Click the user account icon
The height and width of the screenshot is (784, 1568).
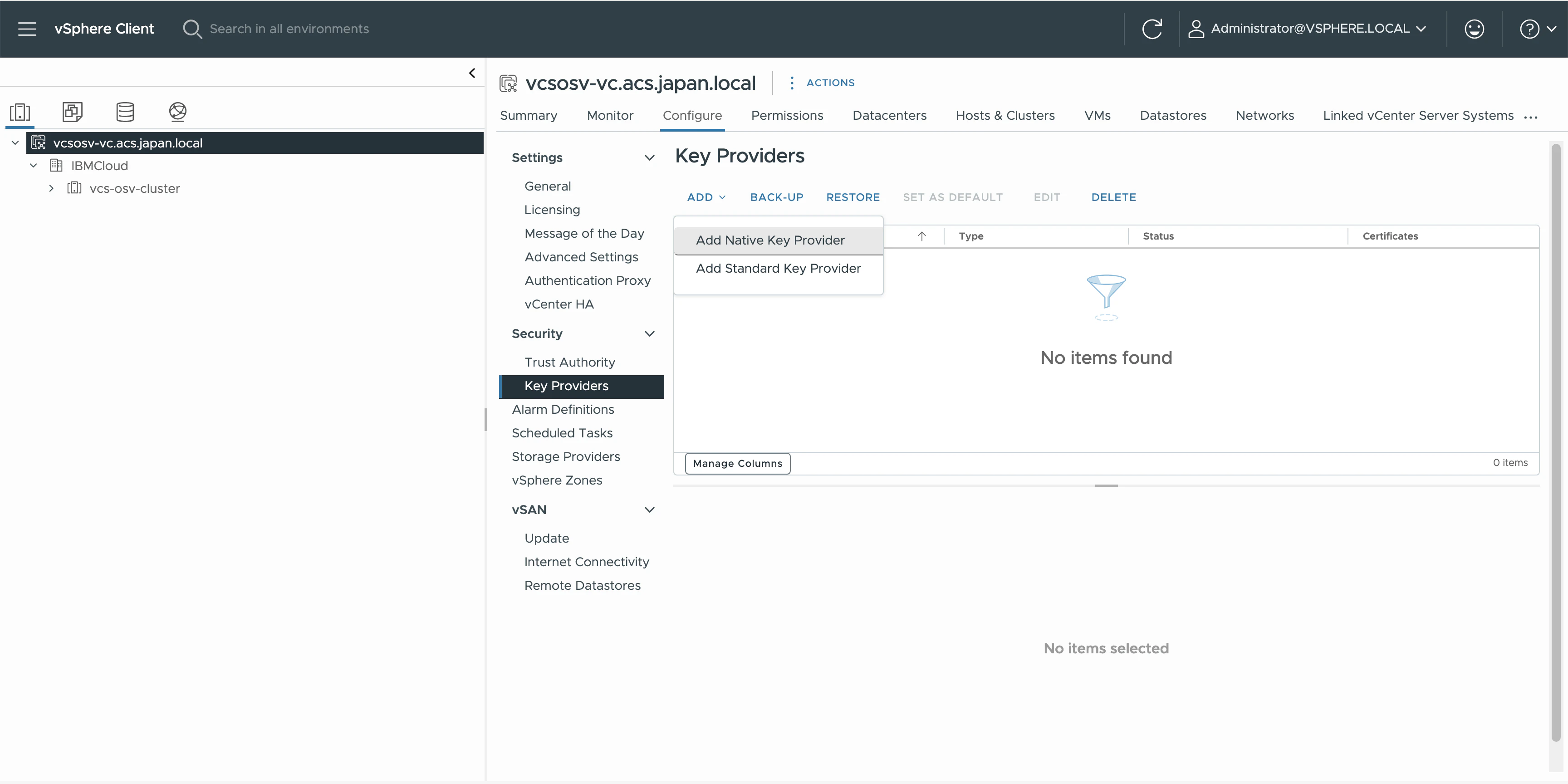click(x=1196, y=29)
